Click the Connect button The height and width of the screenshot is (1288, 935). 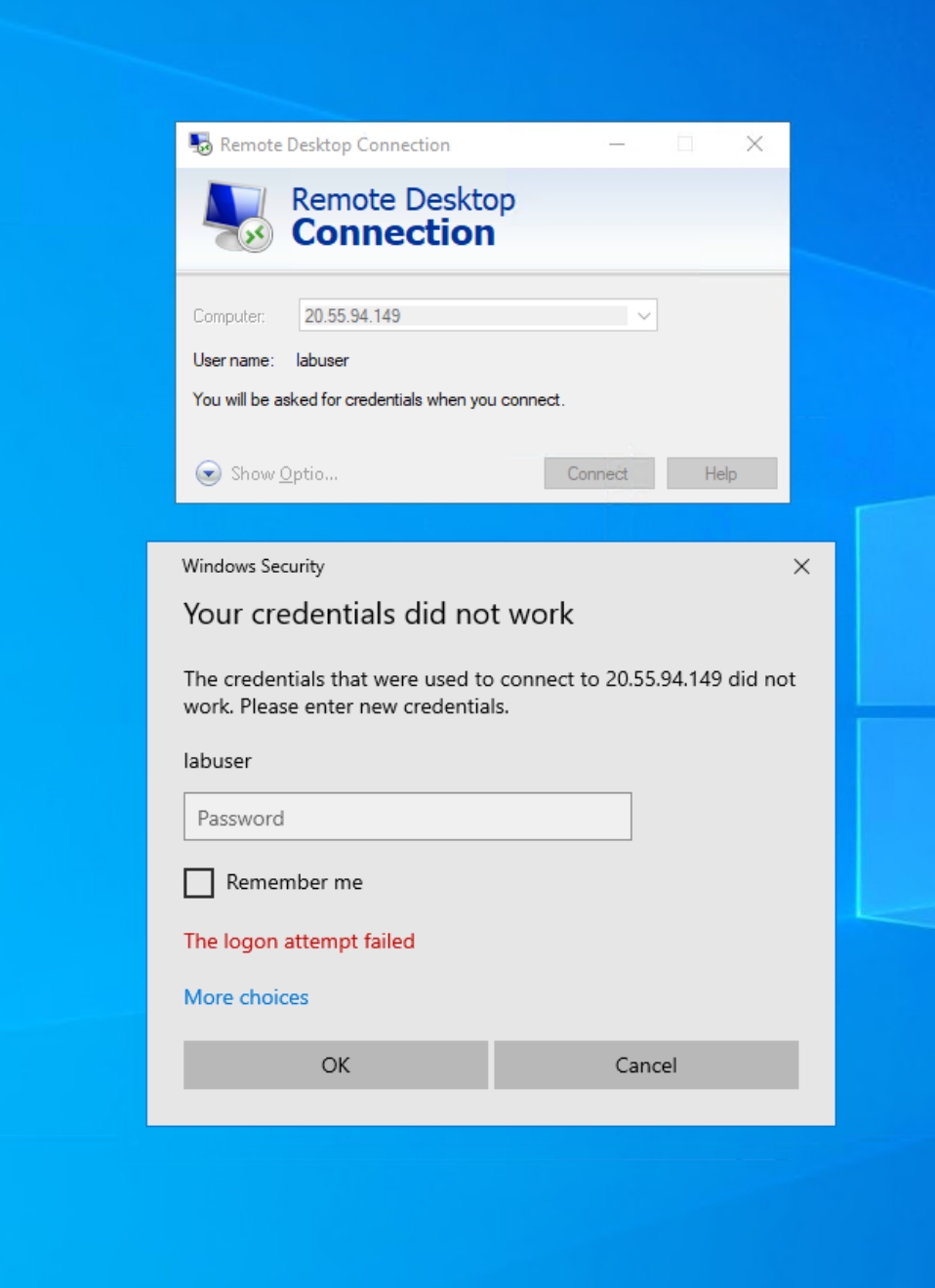598,473
